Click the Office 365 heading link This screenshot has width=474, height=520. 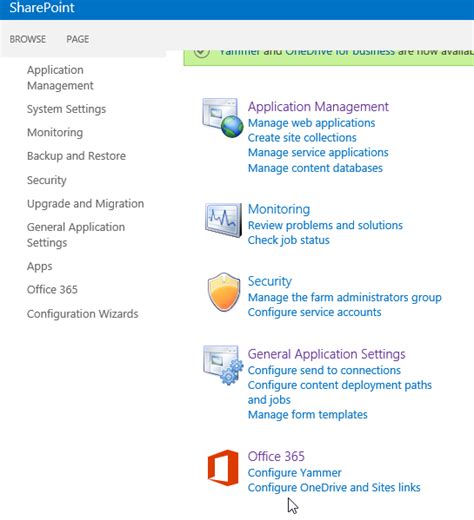276,456
